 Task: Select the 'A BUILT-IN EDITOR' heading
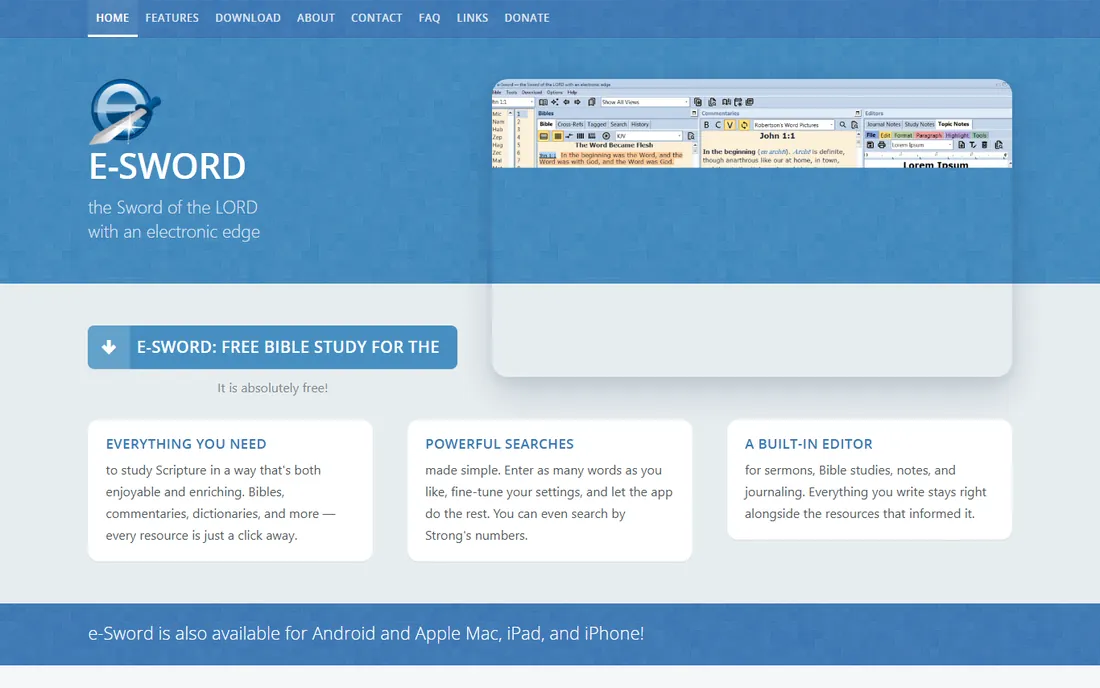pyautogui.click(x=809, y=444)
